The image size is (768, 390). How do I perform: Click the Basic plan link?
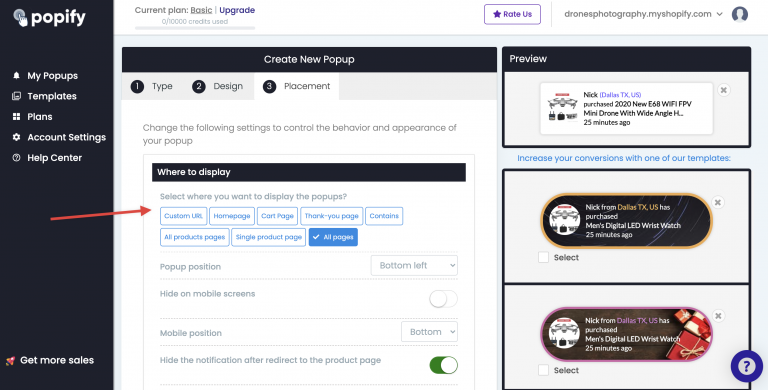(201, 10)
